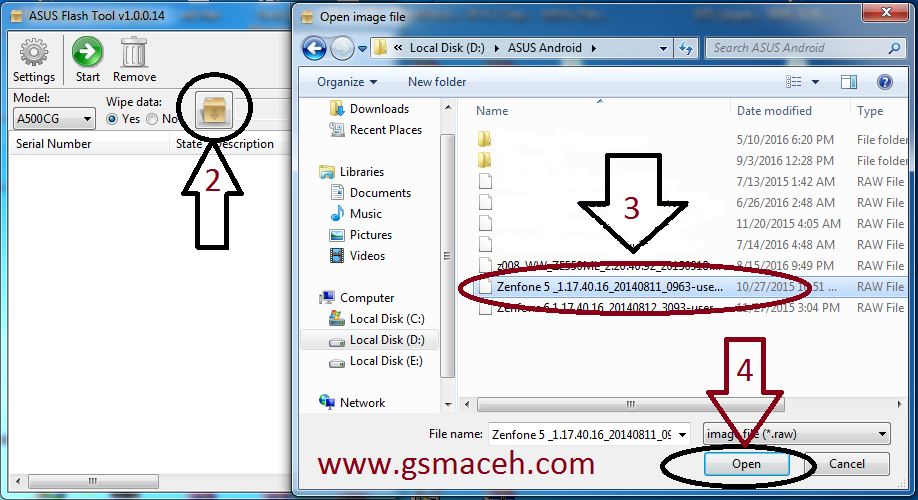This screenshot has width=918, height=500.
Task: Click the green Start arrow icon
Action: click(x=87, y=52)
